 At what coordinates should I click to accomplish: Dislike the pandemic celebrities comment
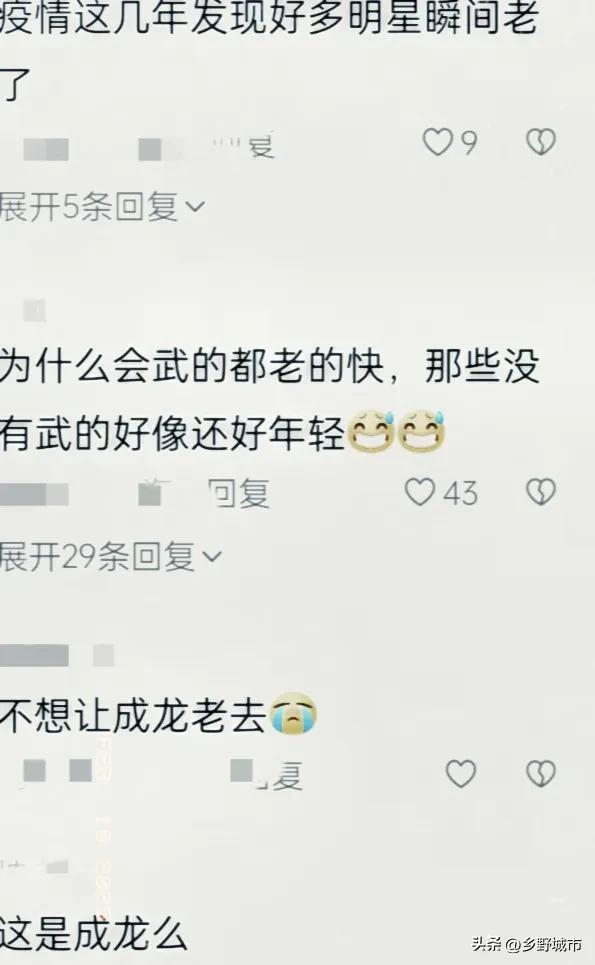tap(541, 142)
